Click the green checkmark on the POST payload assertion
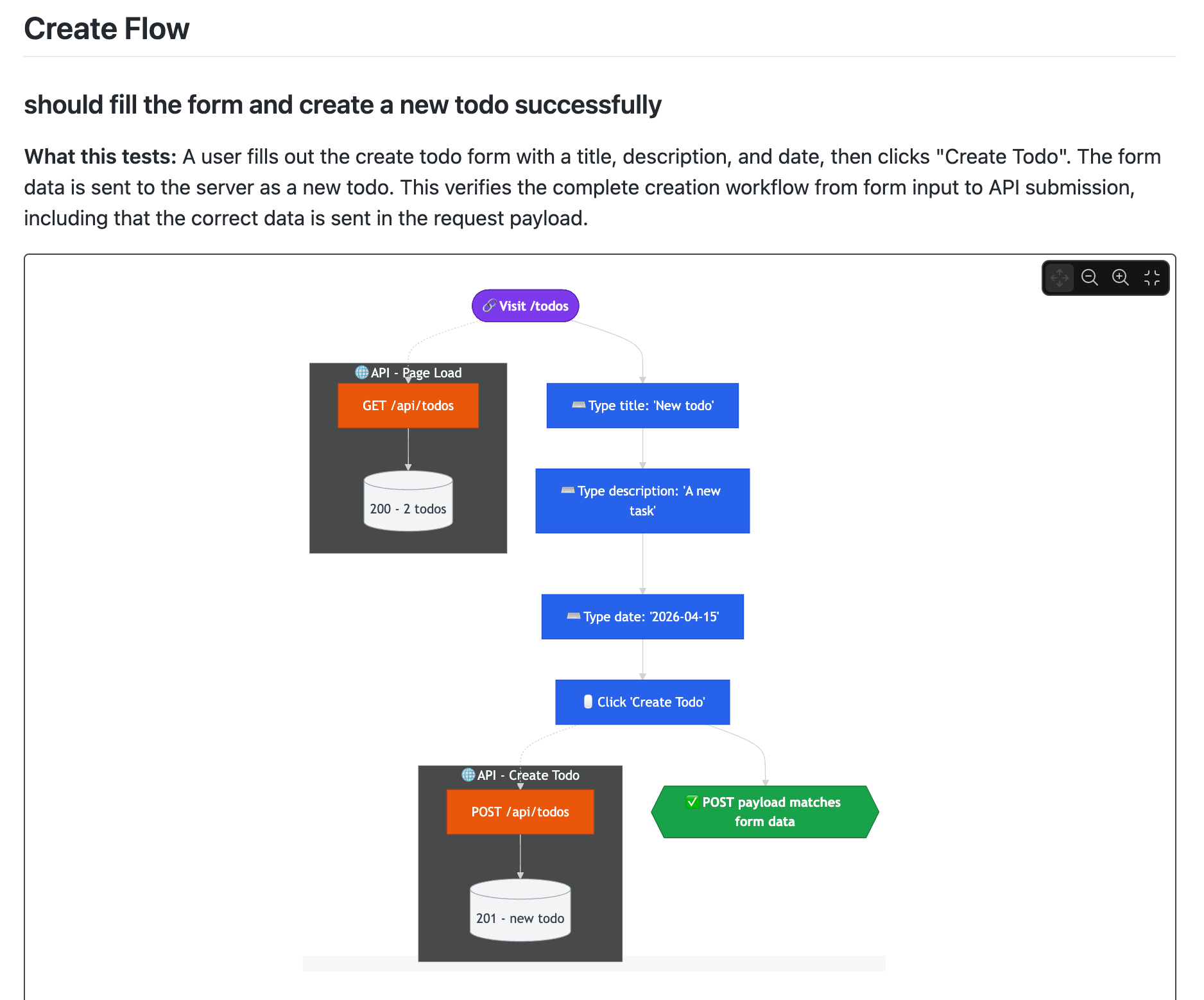Image resolution: width=1204 pixels, height=1000 pixels. coord(691,802)
